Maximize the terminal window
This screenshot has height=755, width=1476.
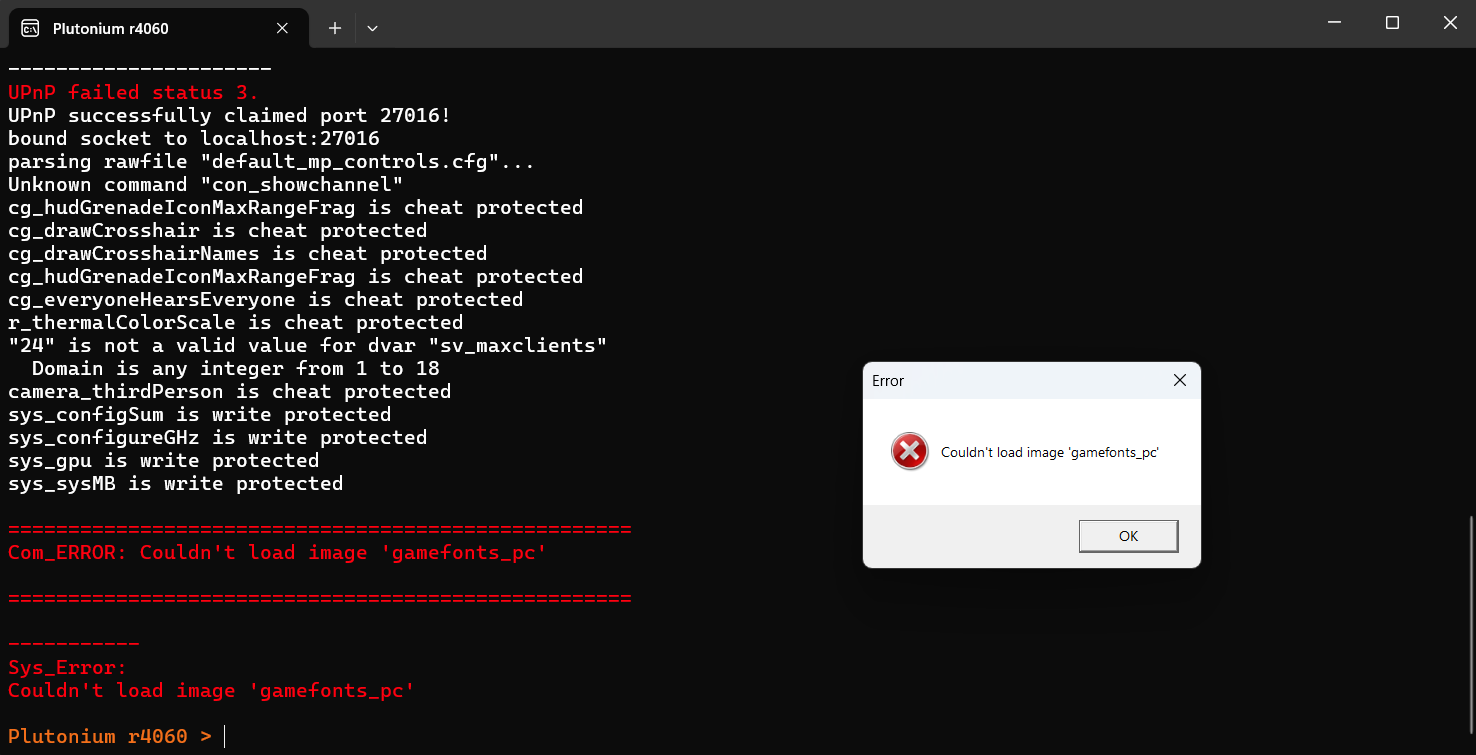tap(1392, 23)
